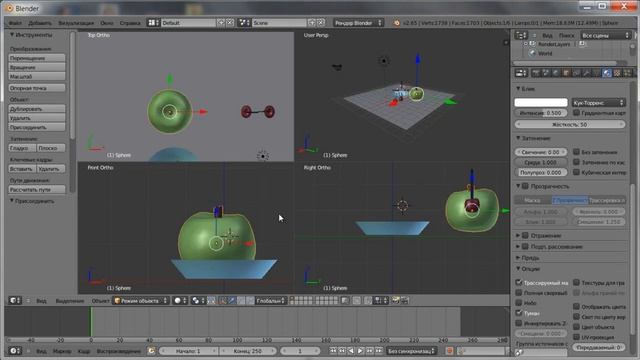Screen dimensions: 640x360
Task: Enable the Прозрачность panel checkbox
Action: pyautogui.click(x=525, y=186)
